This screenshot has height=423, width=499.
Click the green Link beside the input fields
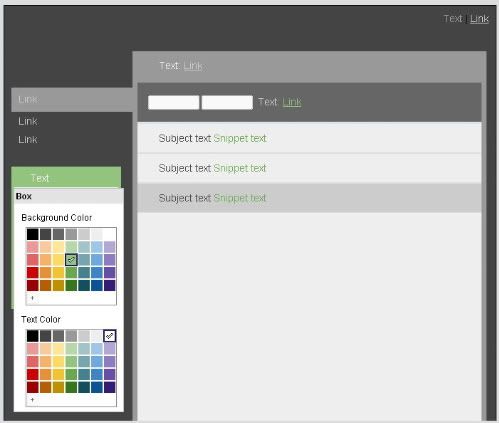(292, 102)
